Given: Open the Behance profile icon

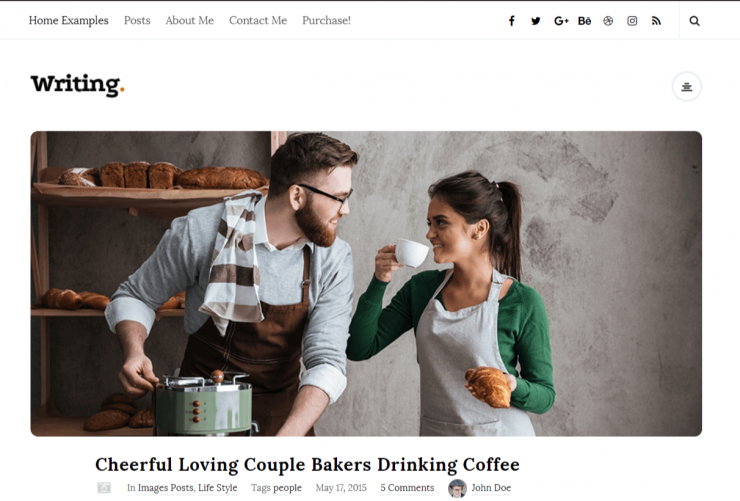Looking at the screenshot, I should click(584, 21).
